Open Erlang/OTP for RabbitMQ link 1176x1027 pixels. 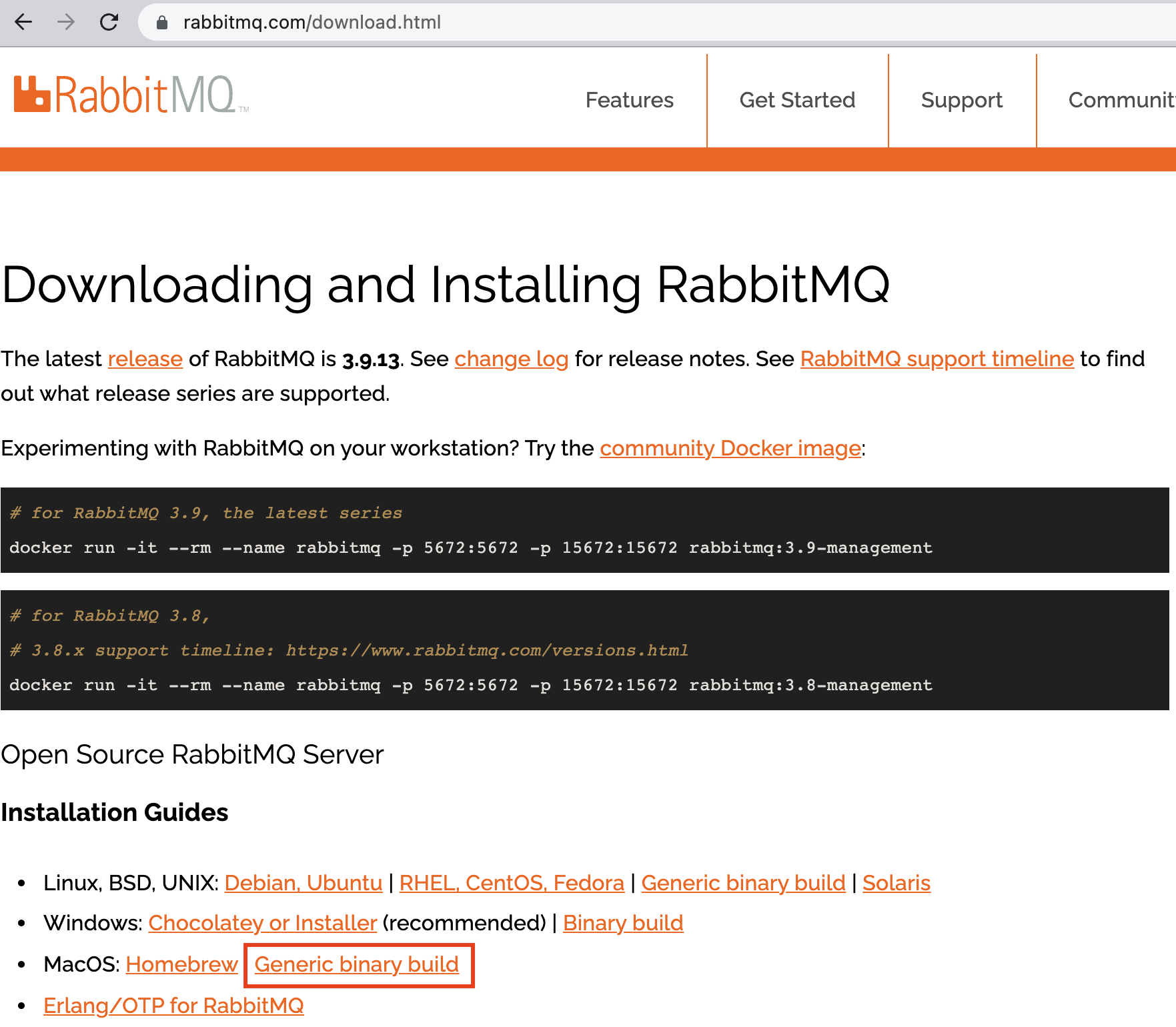[x=173, y=1006]
